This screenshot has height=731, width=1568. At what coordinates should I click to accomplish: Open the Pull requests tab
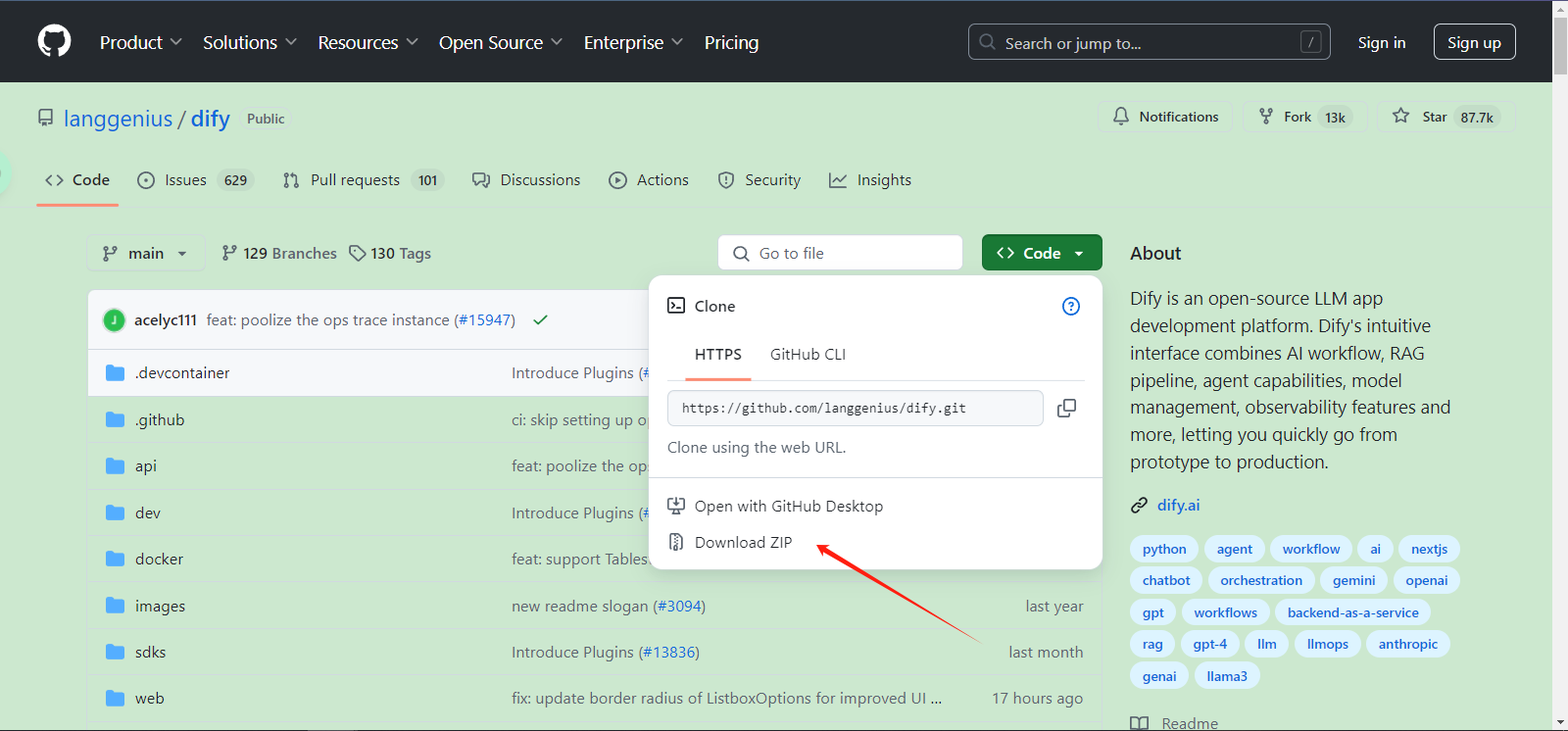(355, 180)
